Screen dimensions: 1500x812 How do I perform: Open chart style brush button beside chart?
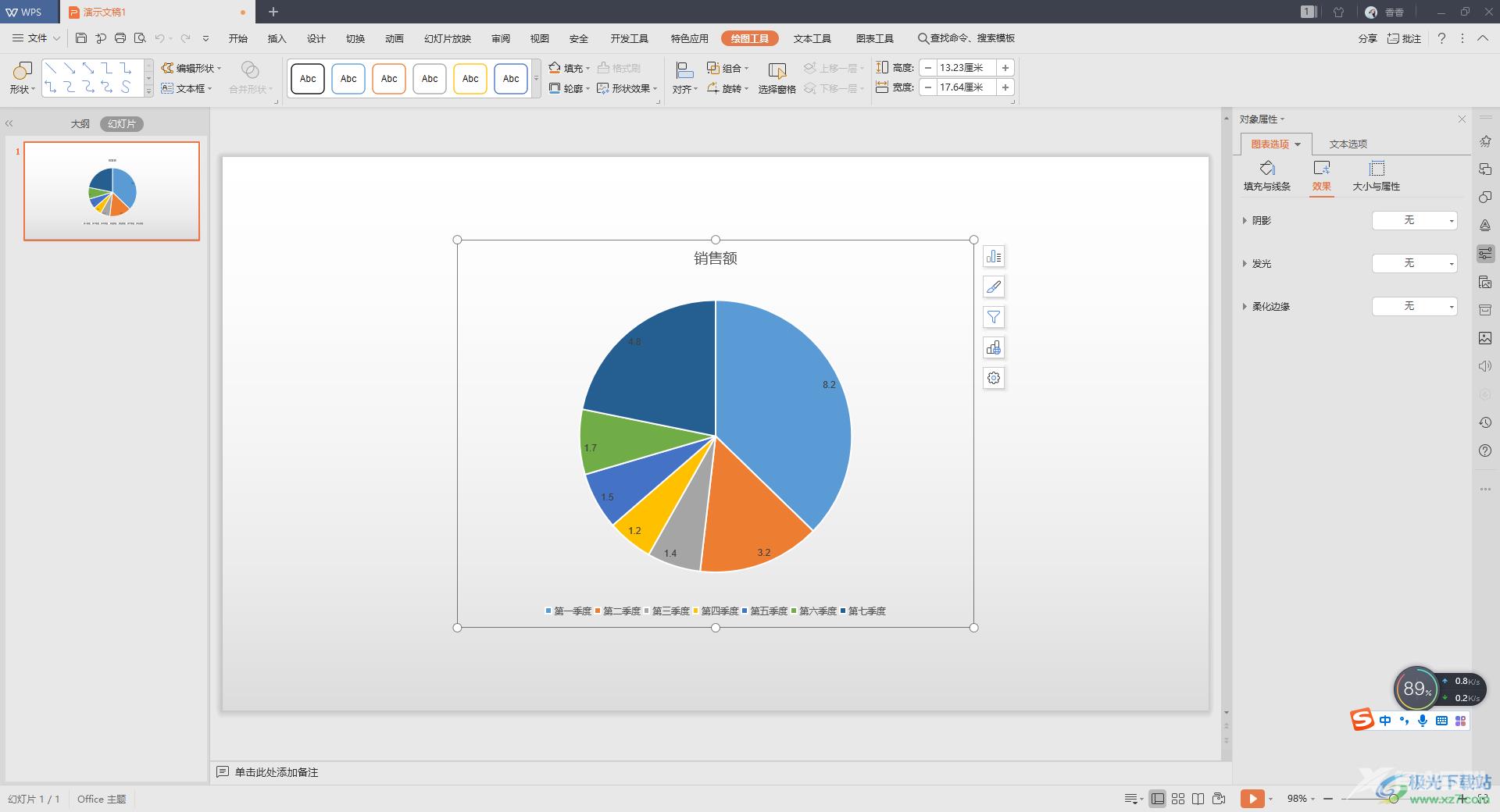pyautogui.click(x=994, y=287)
